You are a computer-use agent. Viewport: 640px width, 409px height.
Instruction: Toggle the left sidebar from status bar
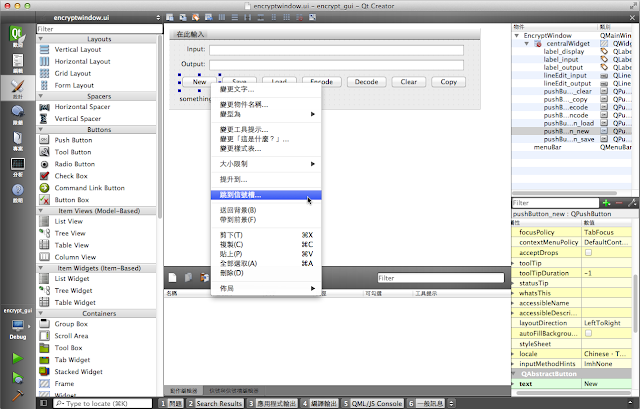(43, 403)
